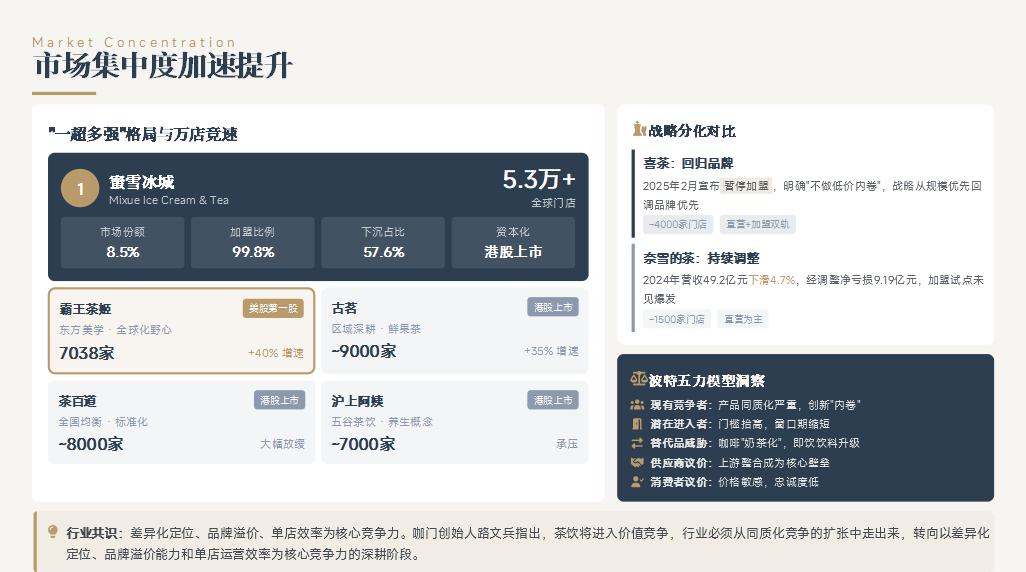Click the balance scale icon beside 波特五力模型洞察
1026x572 pixels.
(638, 379)
